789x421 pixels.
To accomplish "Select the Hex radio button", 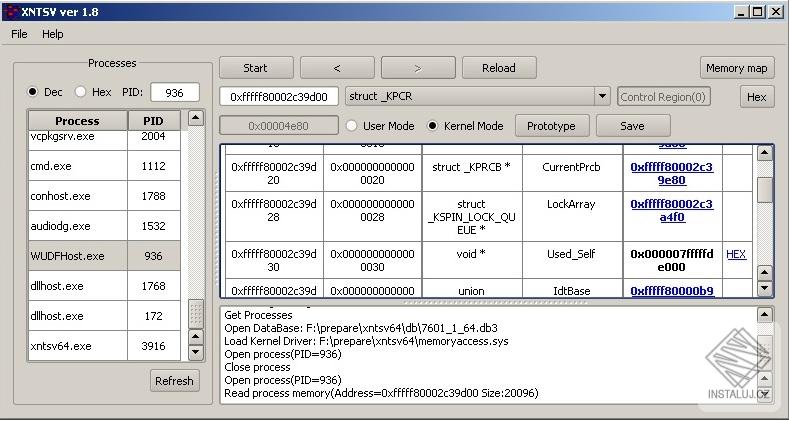I will tap(81, 92).
